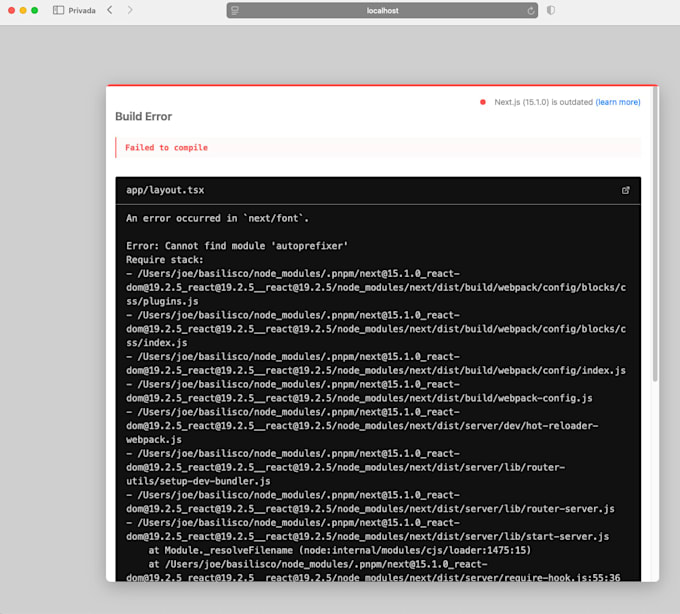Click the Module._resolveFilename stack line
This screenshot has height=614, width=680.
tap(340, 550)
